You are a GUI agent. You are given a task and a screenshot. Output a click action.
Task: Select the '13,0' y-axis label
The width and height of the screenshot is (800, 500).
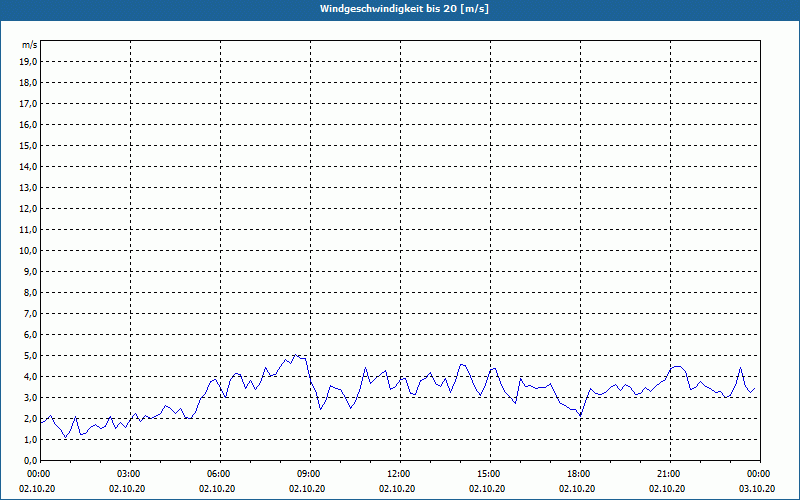click(28, 188)
